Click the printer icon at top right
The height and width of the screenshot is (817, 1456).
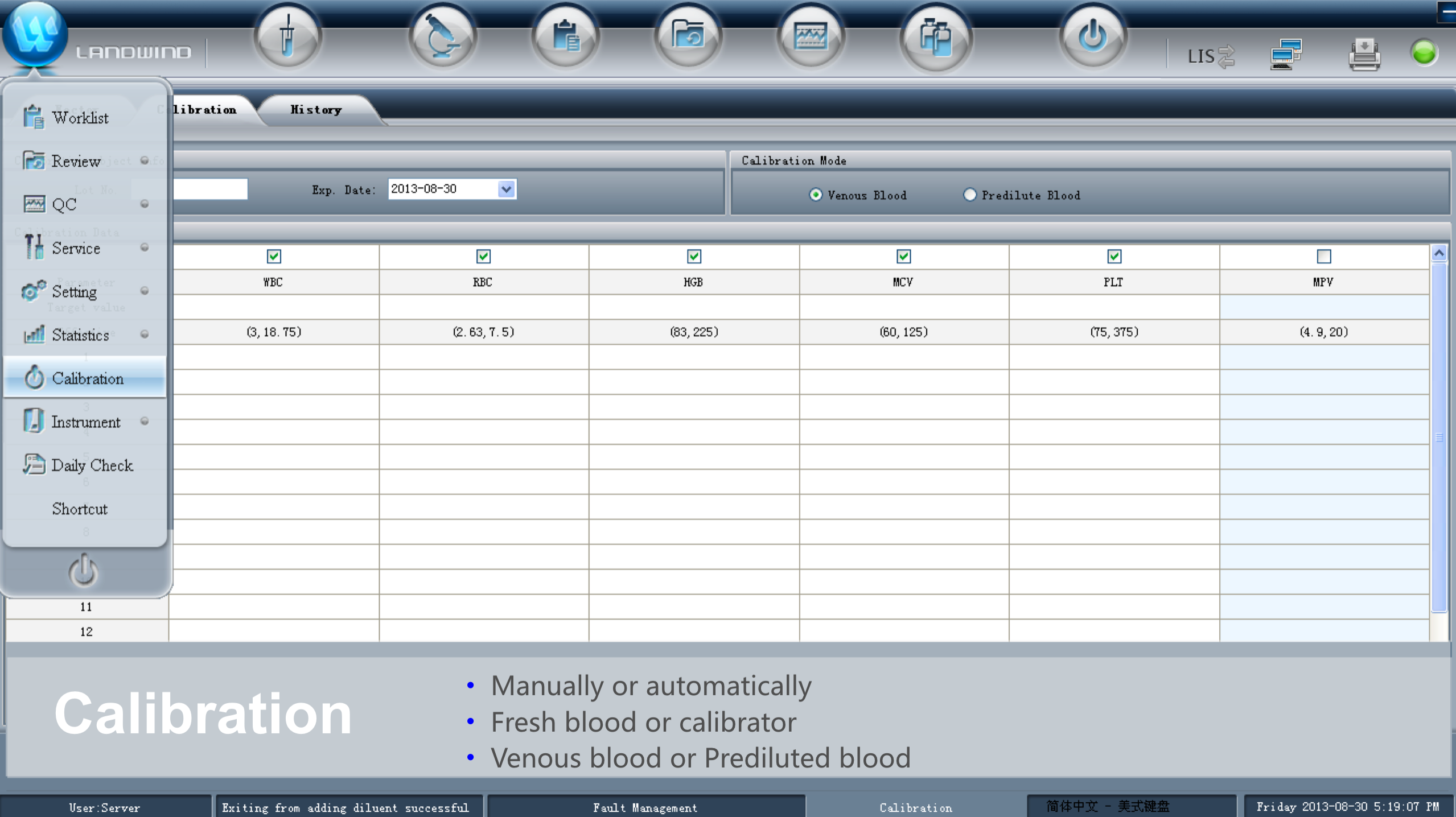(x=1364, y=55)
